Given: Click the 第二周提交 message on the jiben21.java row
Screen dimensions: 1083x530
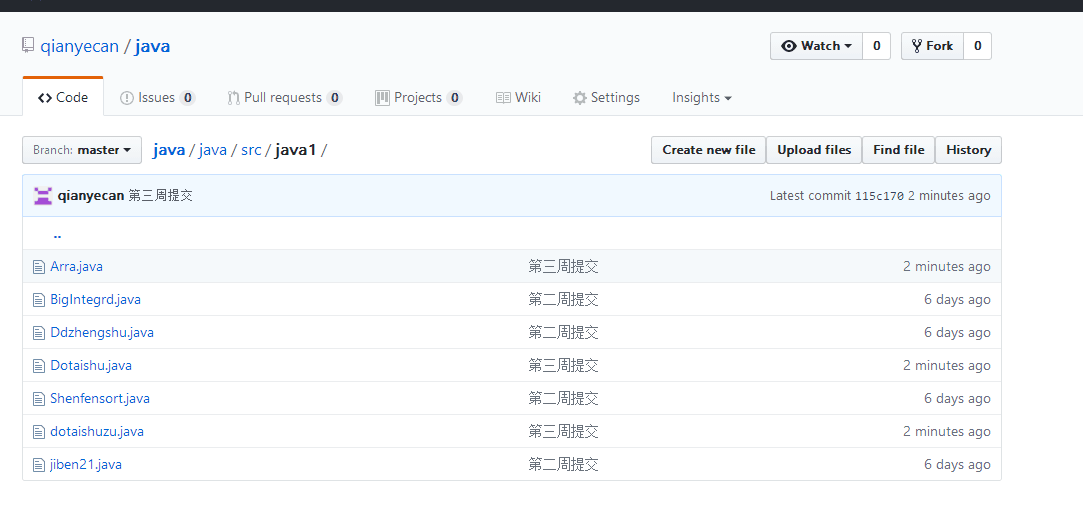Looking at the screenshot, I should coord(563,465).
